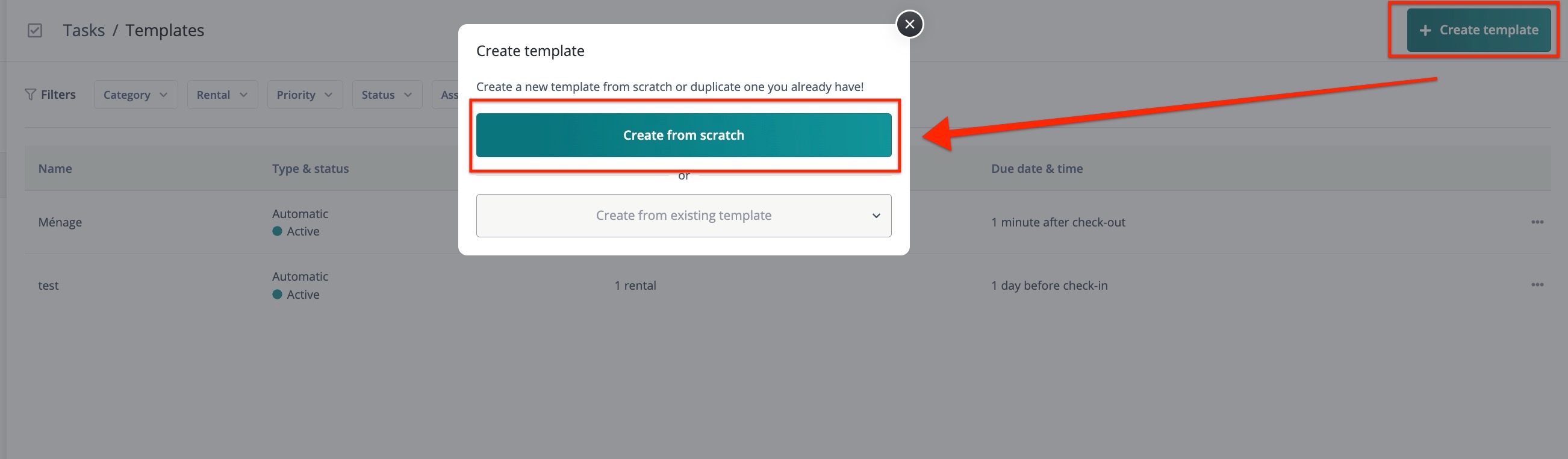1568x459 pixels.
Task: Click the plus icon on Create template
Action: [1425, 31]
